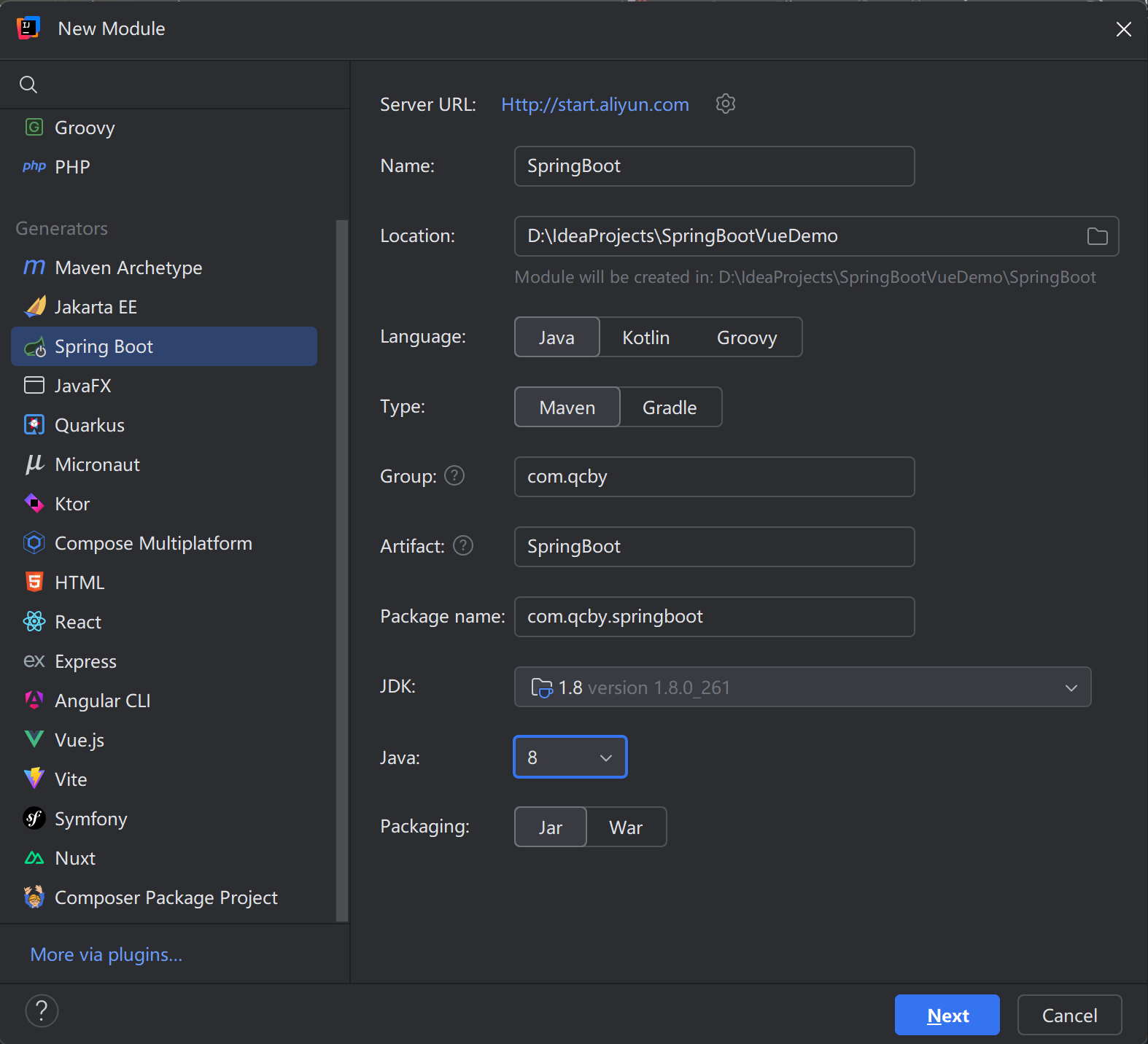Pick the Vite icon
Screen dimensions: 1148x1044
(x=34, y=779)
